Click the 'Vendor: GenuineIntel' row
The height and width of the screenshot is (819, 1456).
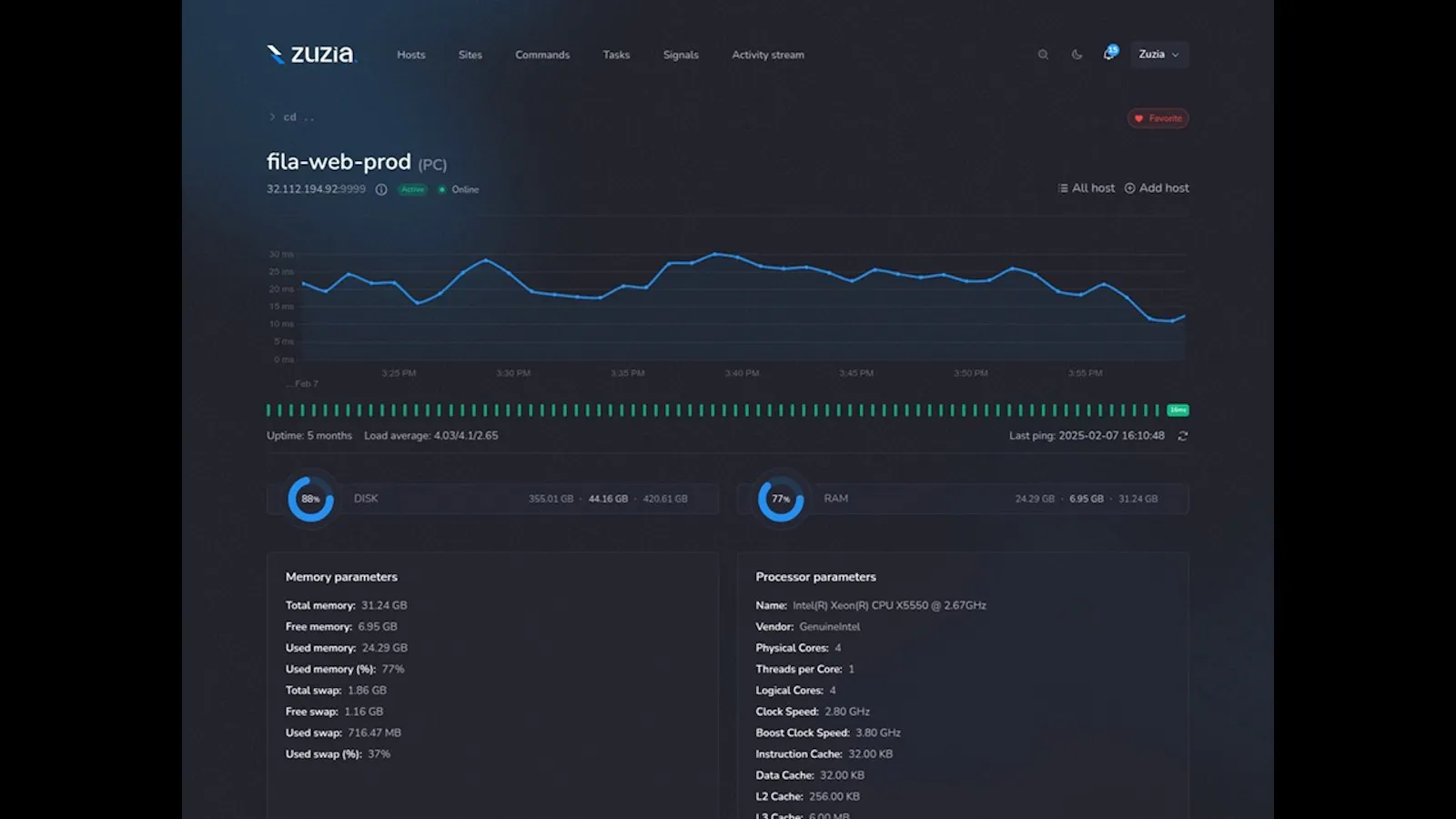[x=808, y=626]
